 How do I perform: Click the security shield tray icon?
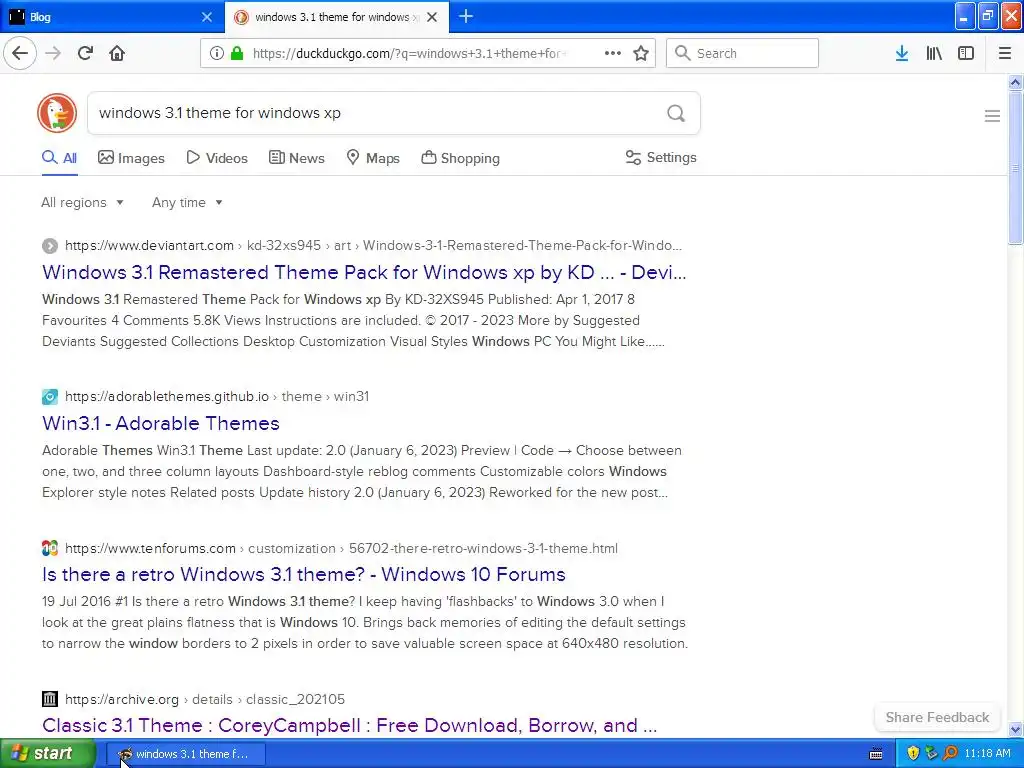point(913,754)
